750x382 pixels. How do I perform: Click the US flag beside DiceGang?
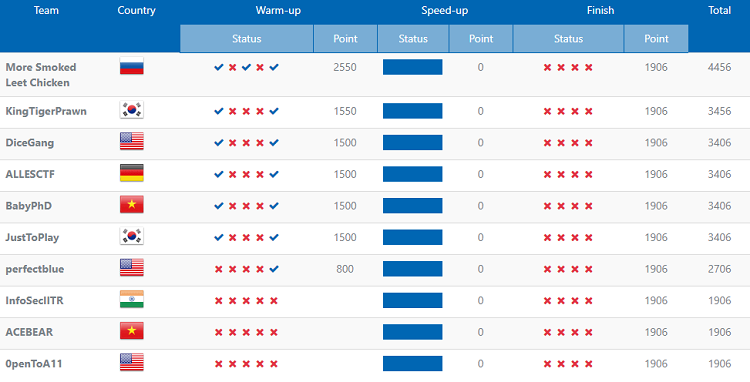point(132,142)
